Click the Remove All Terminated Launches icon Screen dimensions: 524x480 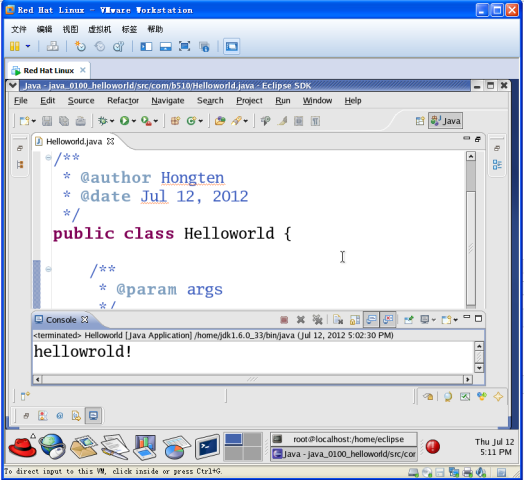pos(317,320)
